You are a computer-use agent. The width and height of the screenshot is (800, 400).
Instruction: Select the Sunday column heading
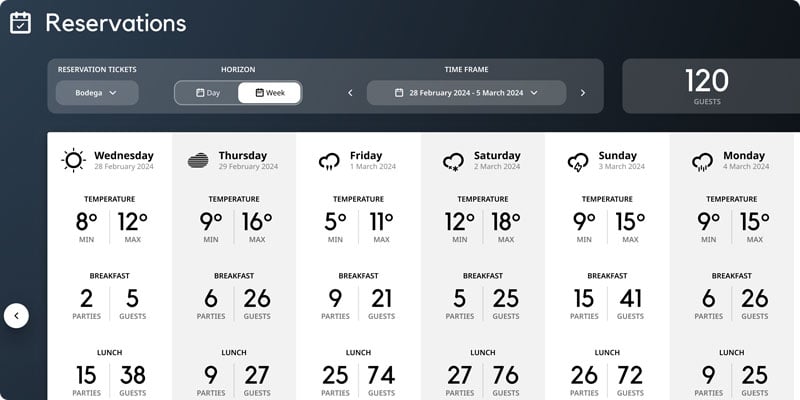coord(617,156)
